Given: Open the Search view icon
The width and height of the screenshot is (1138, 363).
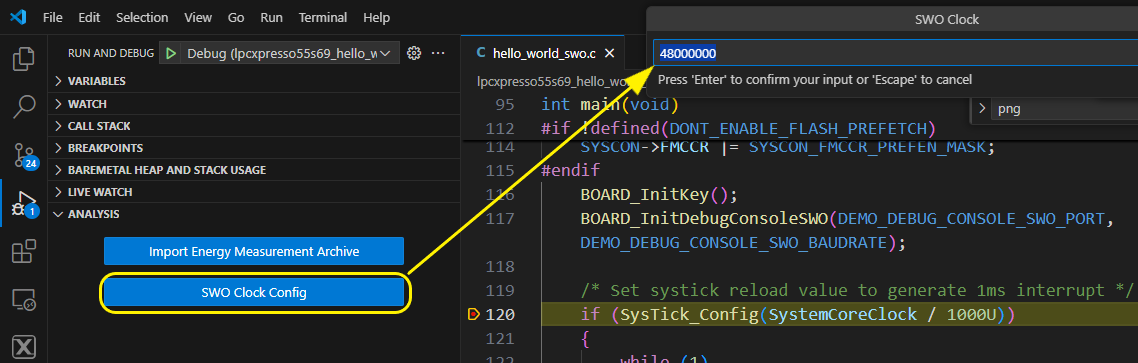Looking at the screenshot, I should 24,106.
